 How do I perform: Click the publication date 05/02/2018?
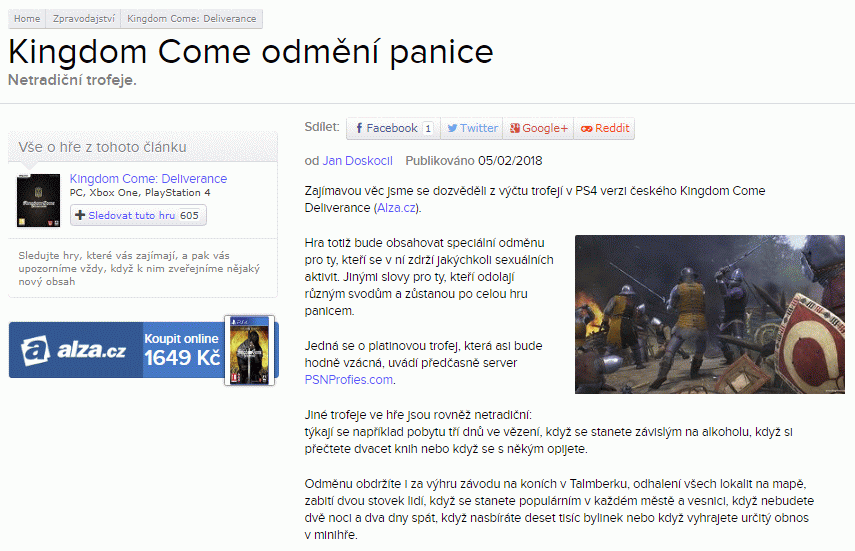510,161
